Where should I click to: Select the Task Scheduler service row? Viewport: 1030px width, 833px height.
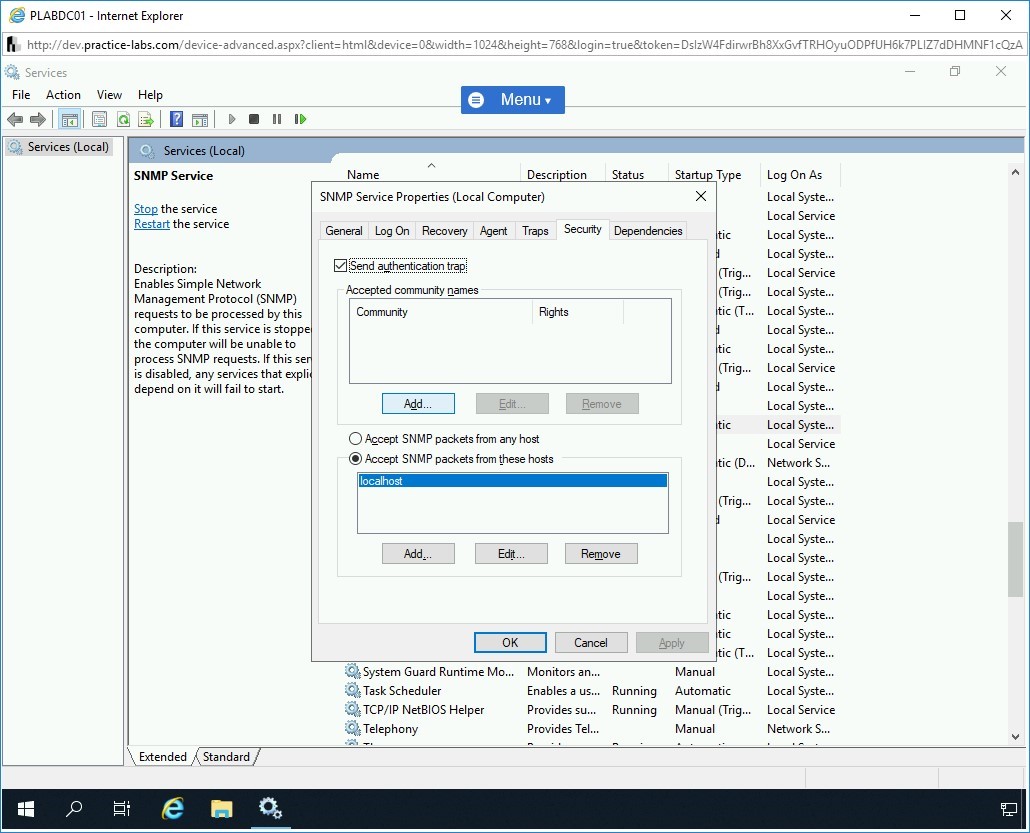402,691
